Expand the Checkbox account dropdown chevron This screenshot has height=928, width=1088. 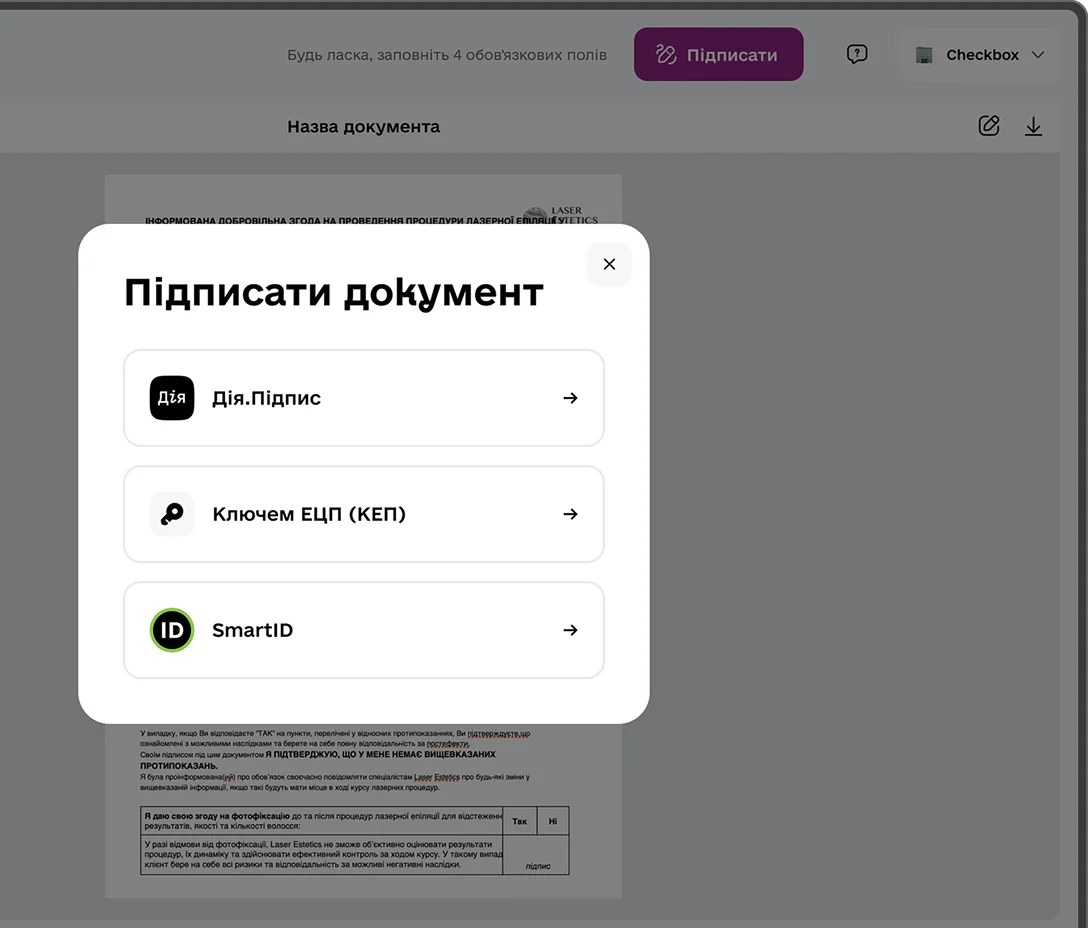1038,55
